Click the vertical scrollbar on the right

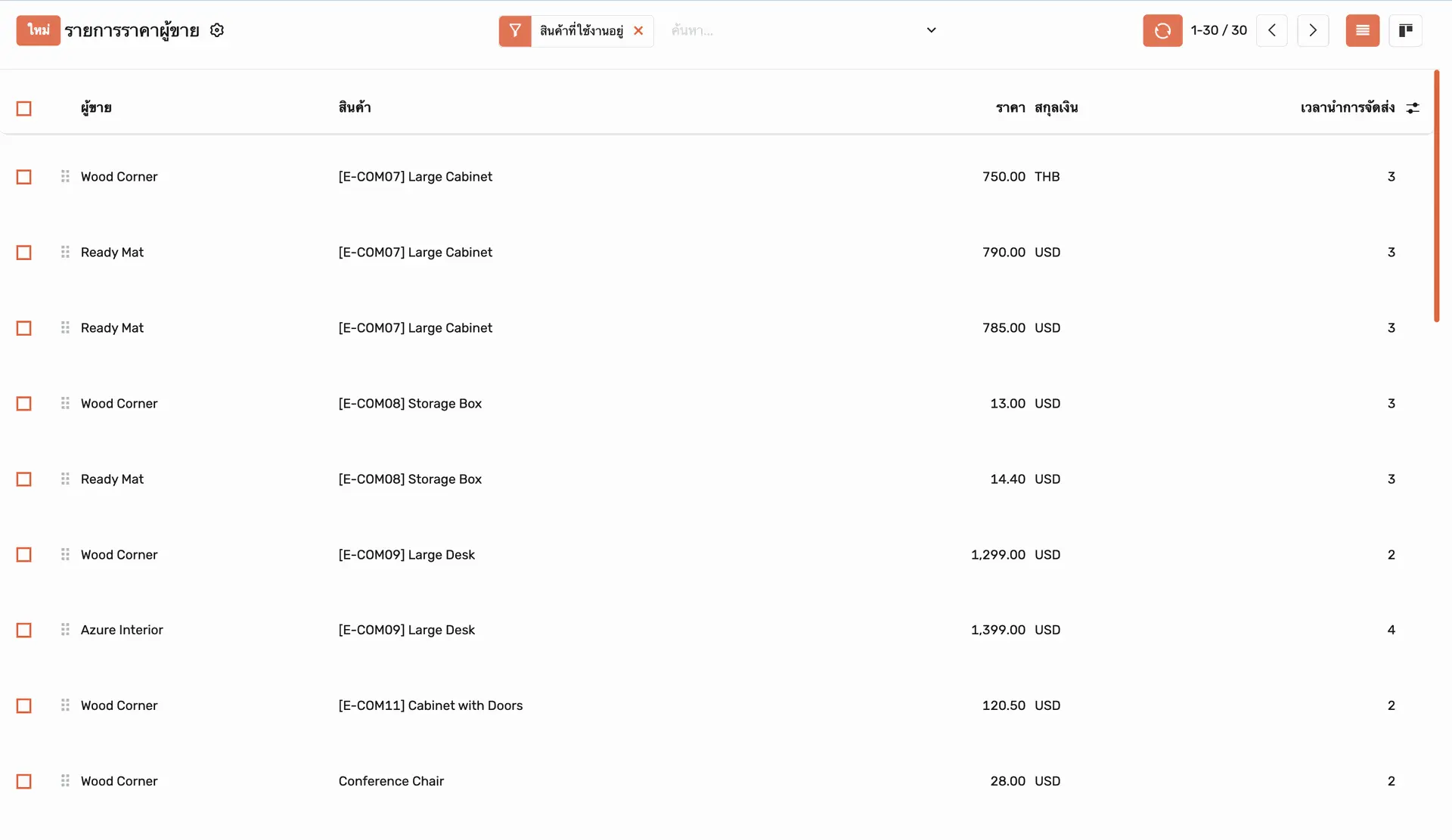[1436, 196]
